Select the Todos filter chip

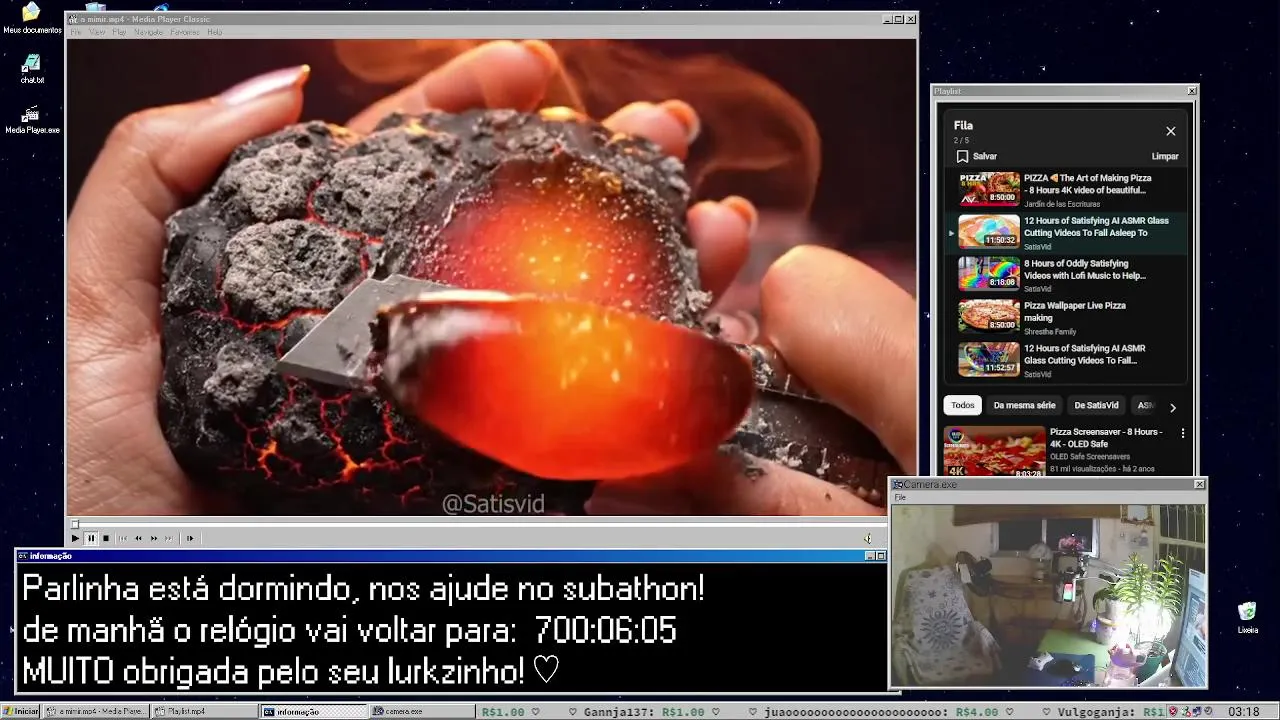coord(963,405)
